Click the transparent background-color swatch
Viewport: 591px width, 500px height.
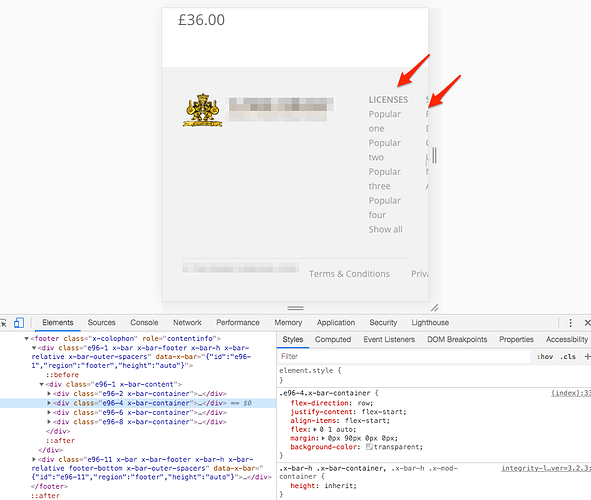click(369, 447)
